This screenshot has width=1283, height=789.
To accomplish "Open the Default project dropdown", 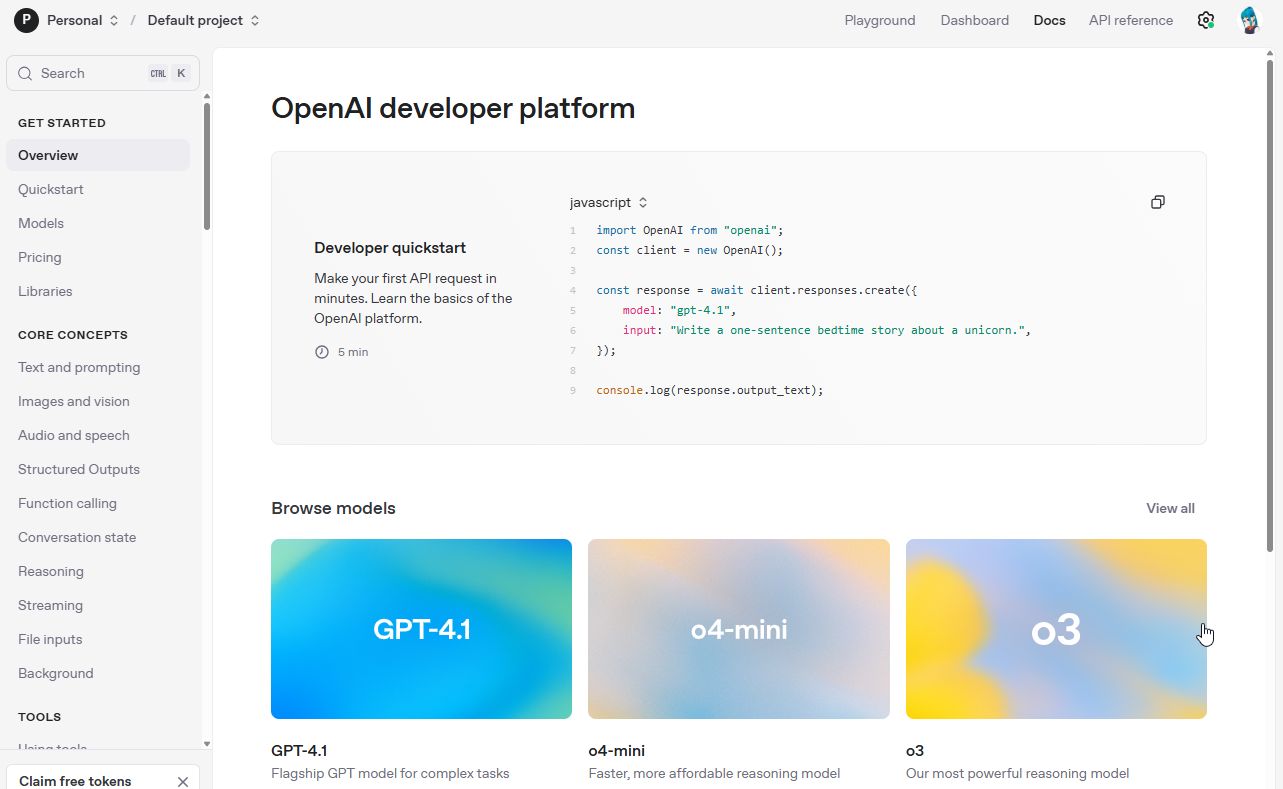I will pyautogui.click(x=203, y=20).
